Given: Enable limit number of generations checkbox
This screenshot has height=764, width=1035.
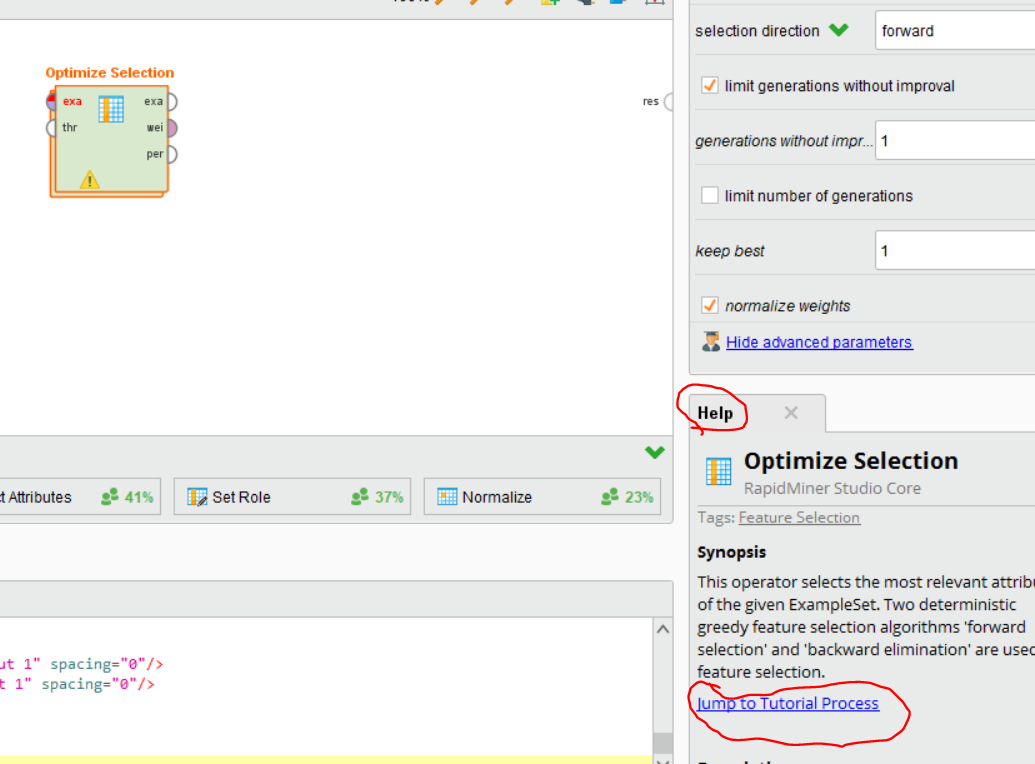Looking at the screenshot, I should click(710, 195).
